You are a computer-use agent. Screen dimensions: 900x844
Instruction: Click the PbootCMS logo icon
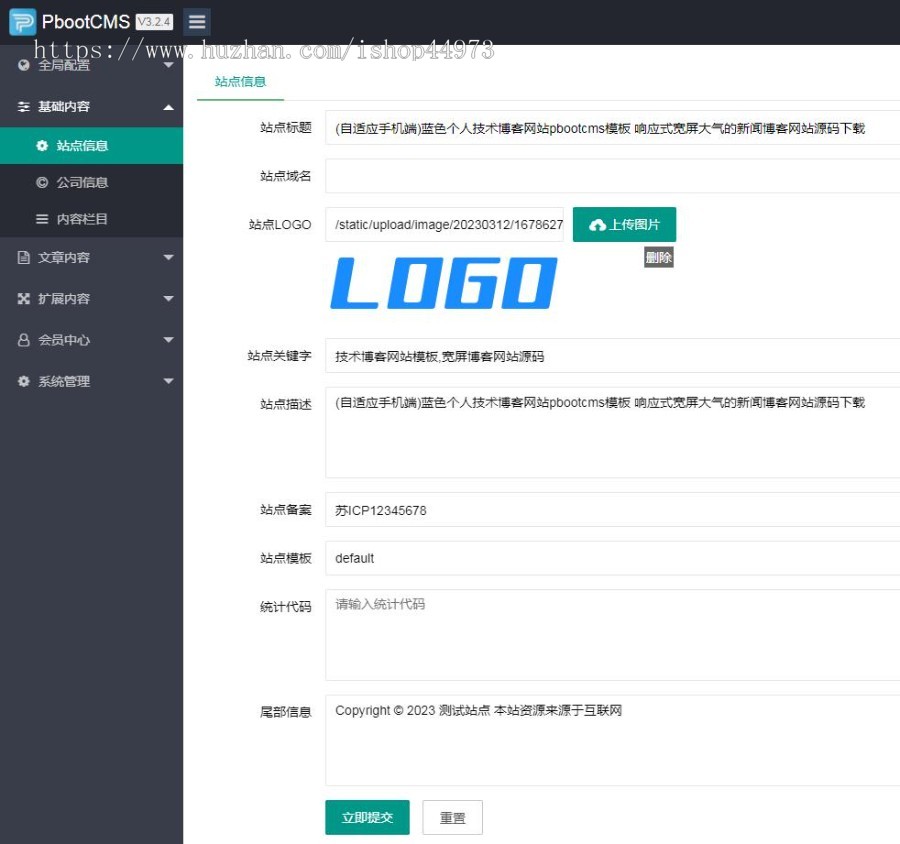coord(22,22)
